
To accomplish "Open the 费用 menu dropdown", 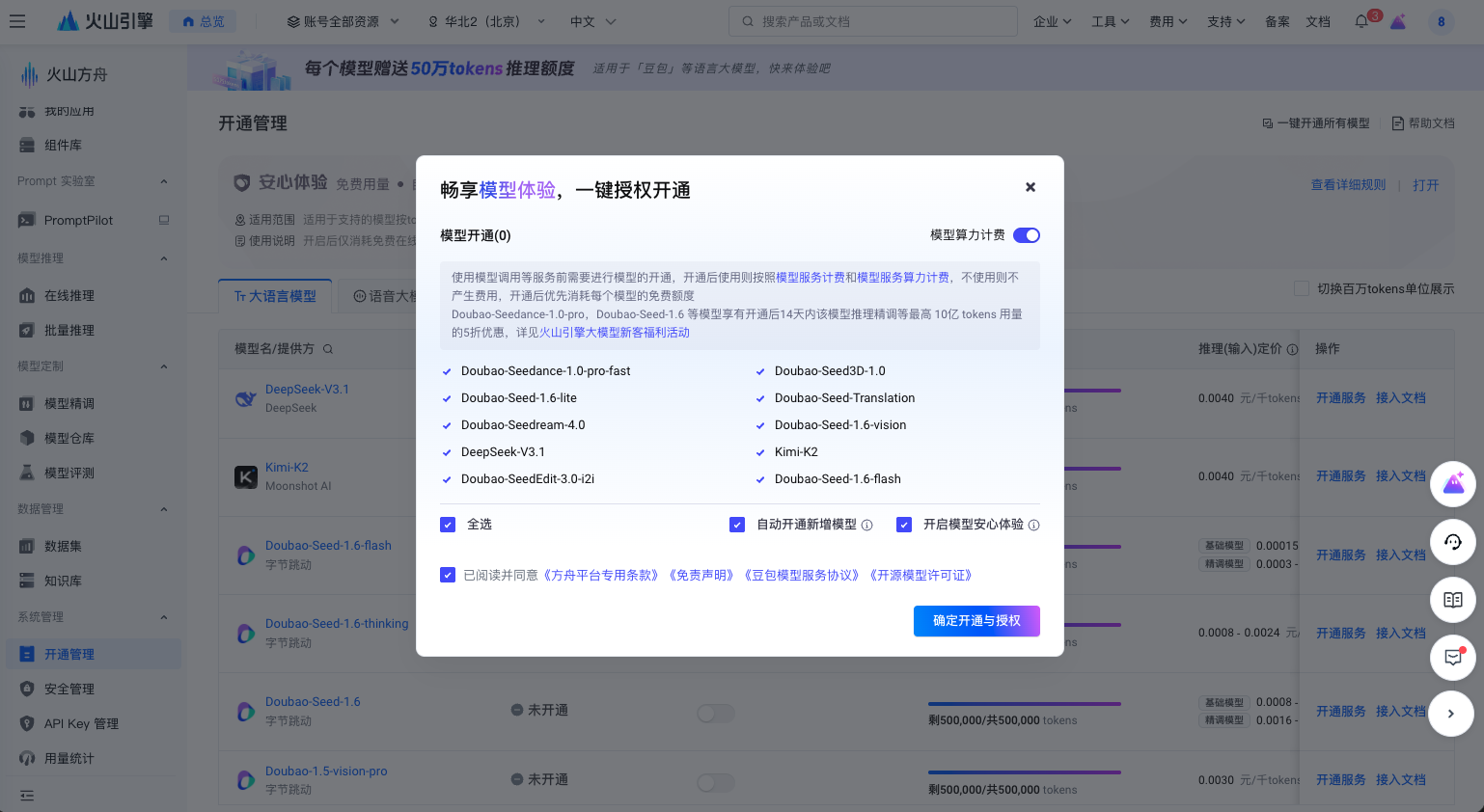I will click(1168, 21).
